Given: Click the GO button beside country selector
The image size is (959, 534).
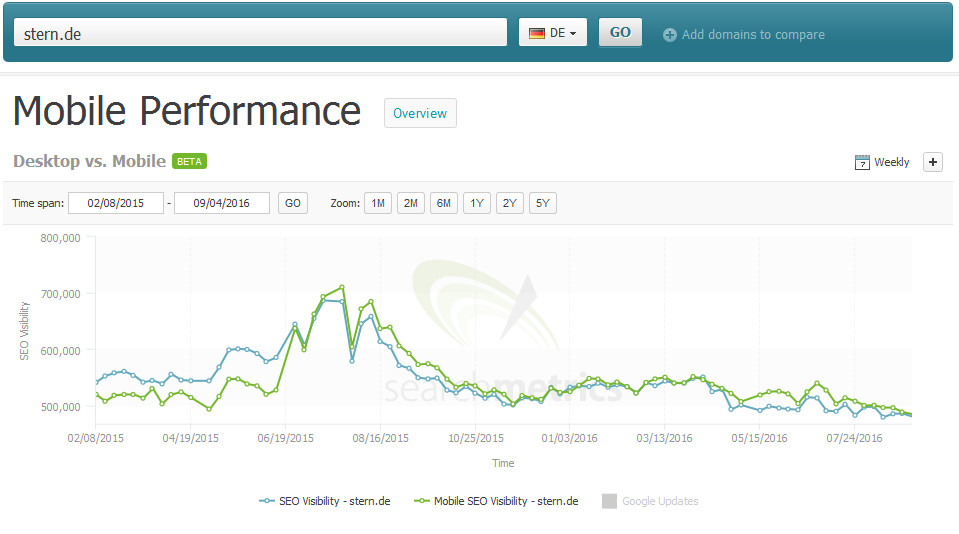Looking at the screenshot, I should click(620, 32).
